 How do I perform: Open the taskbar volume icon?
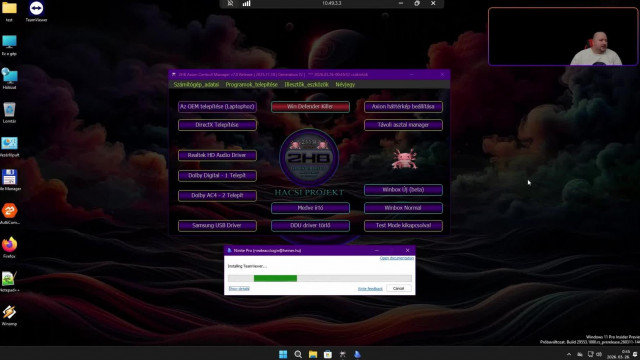click(x=599, y=354)
